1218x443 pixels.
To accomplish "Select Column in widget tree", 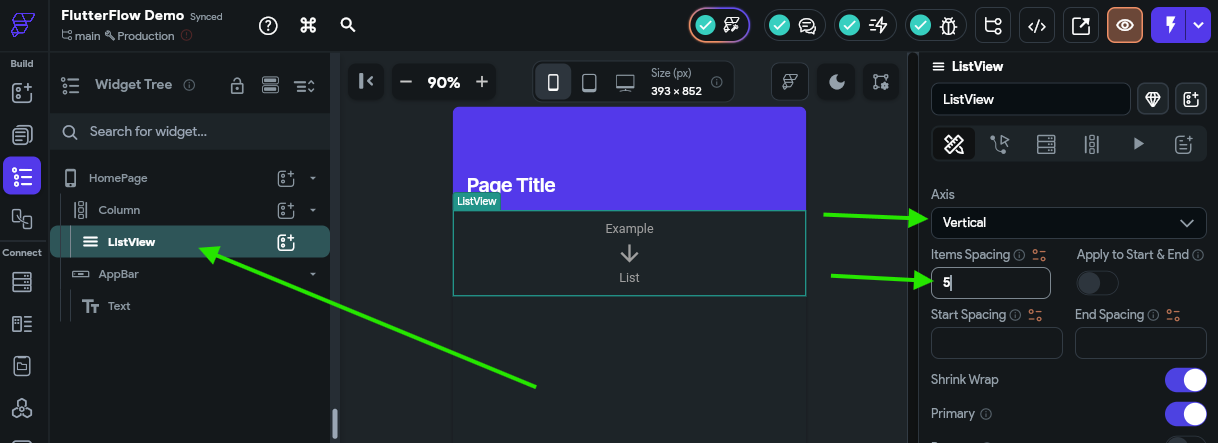I will click(119, 210).
